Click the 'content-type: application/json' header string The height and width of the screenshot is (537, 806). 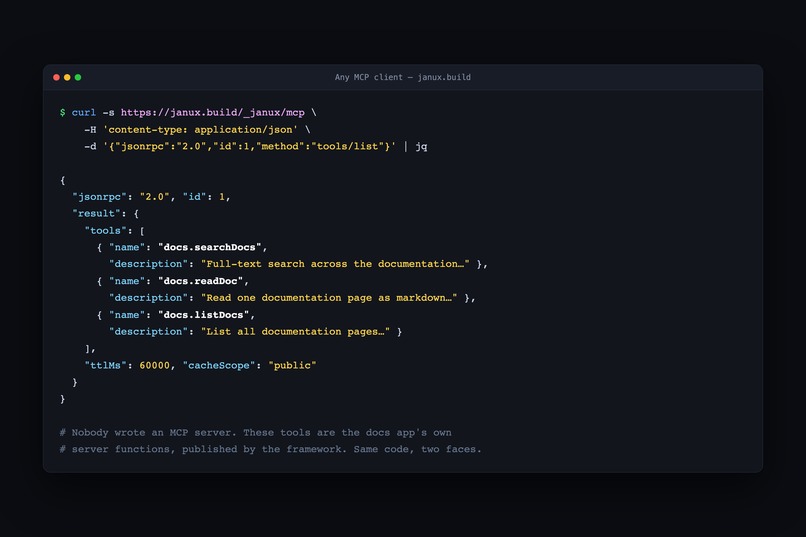coord(200,129)
